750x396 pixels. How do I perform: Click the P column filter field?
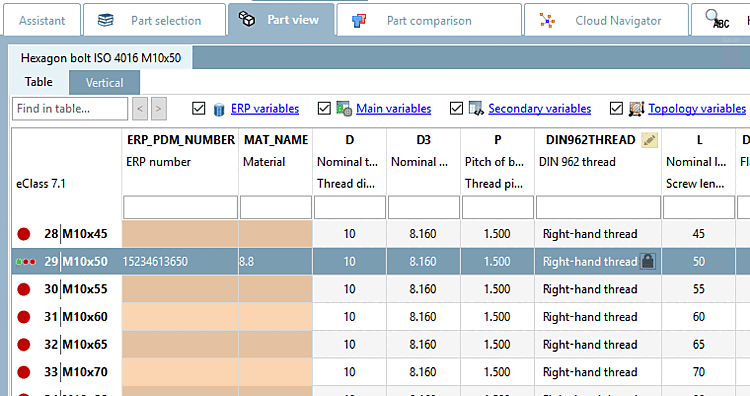pyautogui.click(x=497, y=208)
